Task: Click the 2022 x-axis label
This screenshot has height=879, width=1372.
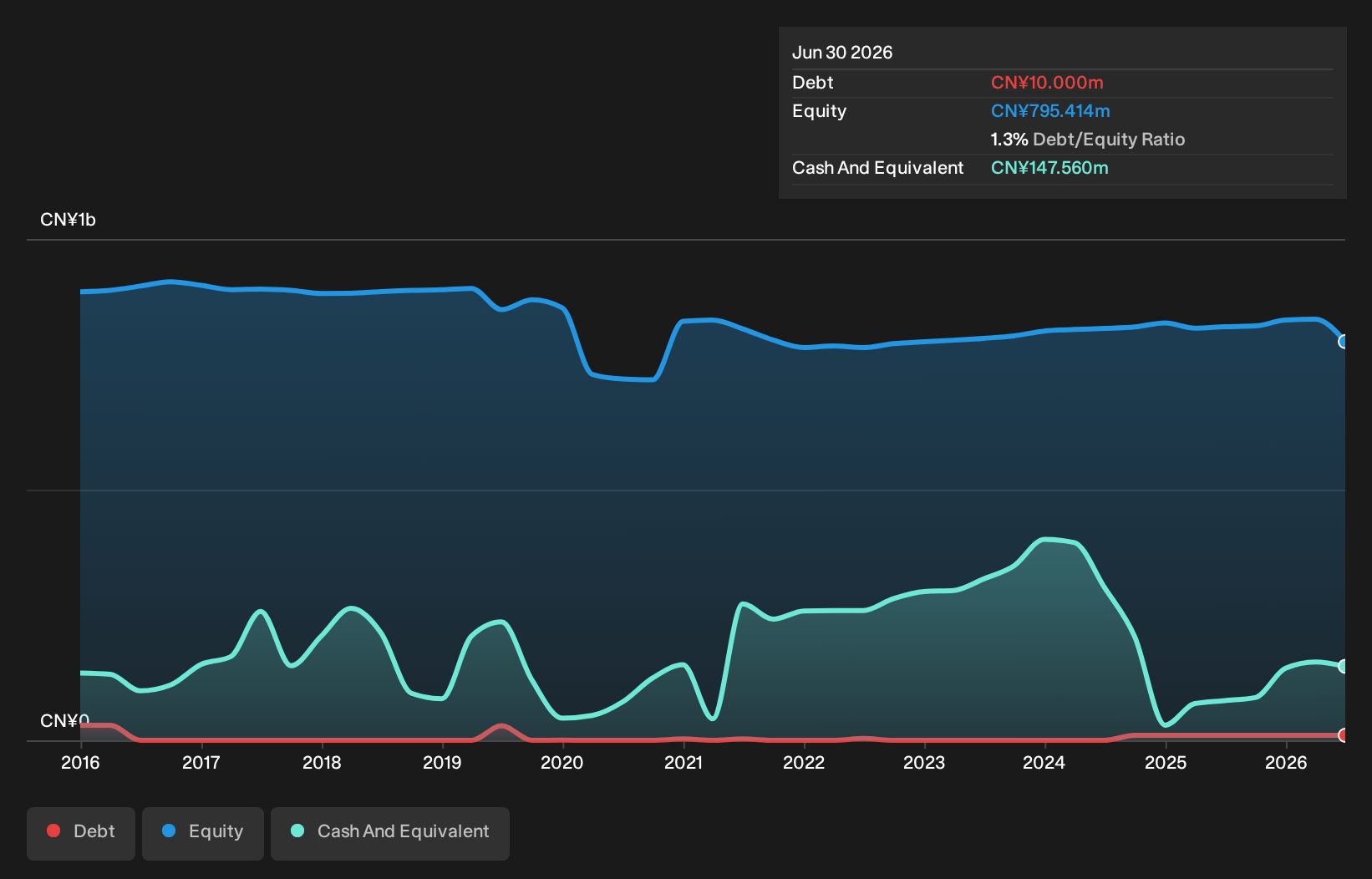Action: [x=804, y=762]
